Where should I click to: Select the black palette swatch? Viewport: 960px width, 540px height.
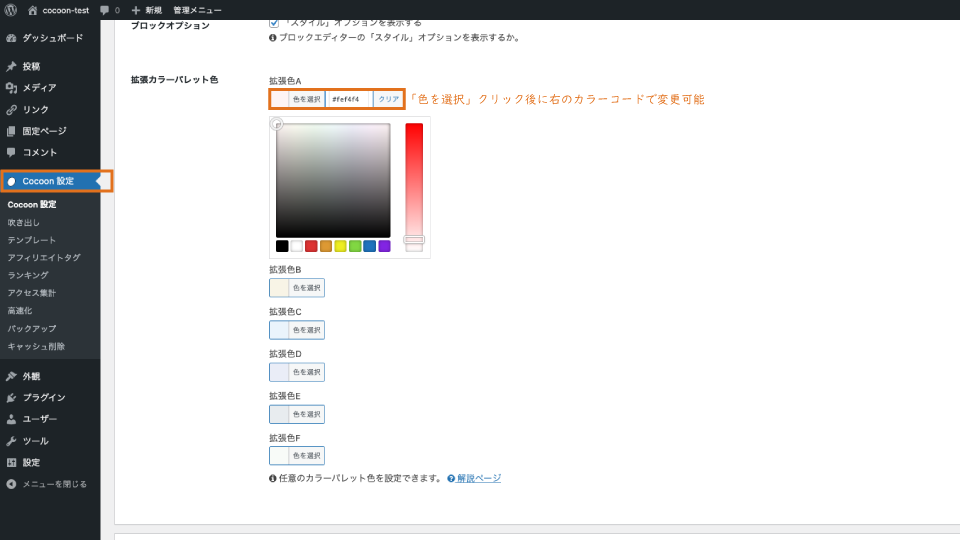point(282,246)
